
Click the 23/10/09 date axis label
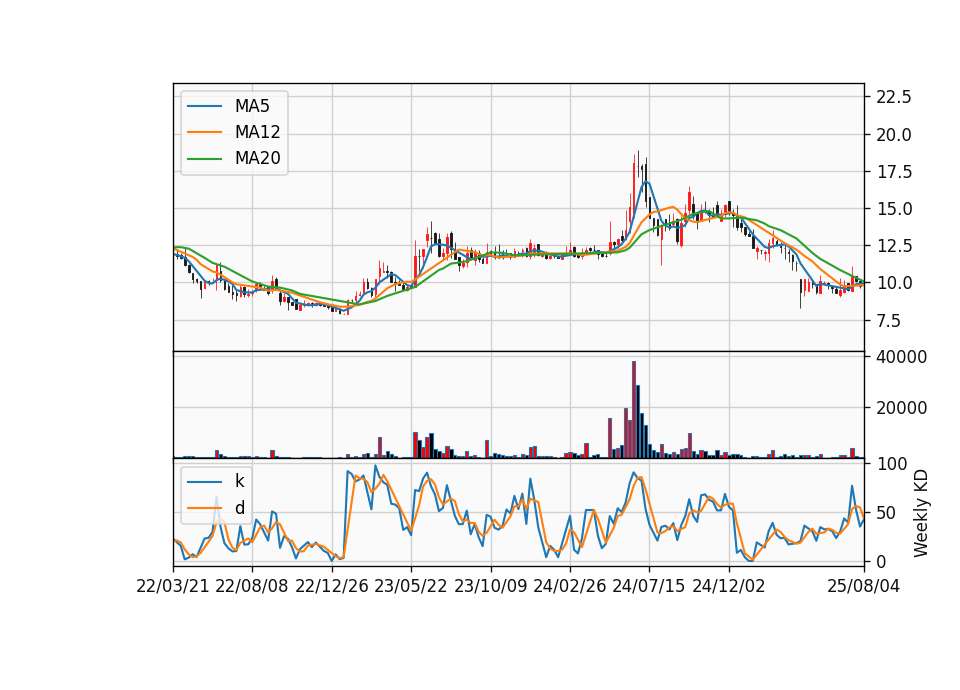pyautogui.click(x=490, y=586)
